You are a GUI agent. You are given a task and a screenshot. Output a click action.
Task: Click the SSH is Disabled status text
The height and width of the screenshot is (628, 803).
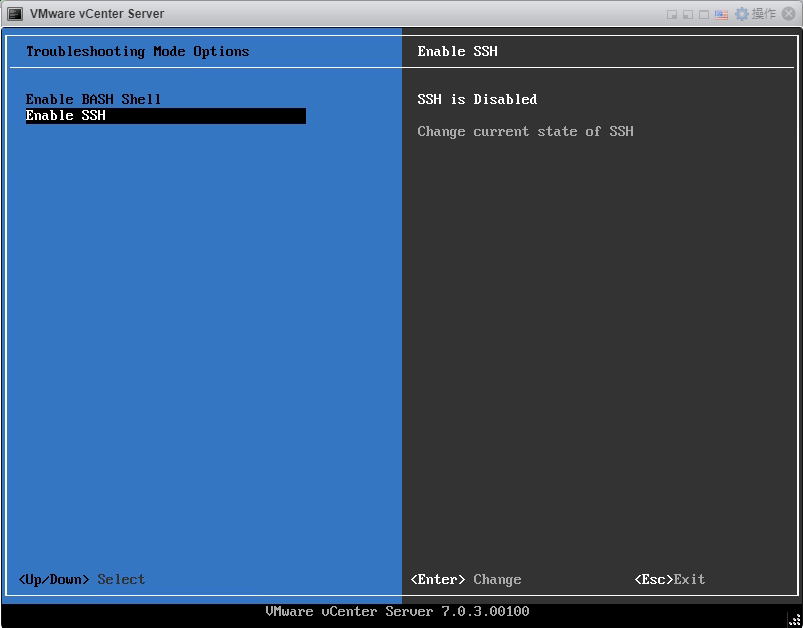tap(477, 99)
